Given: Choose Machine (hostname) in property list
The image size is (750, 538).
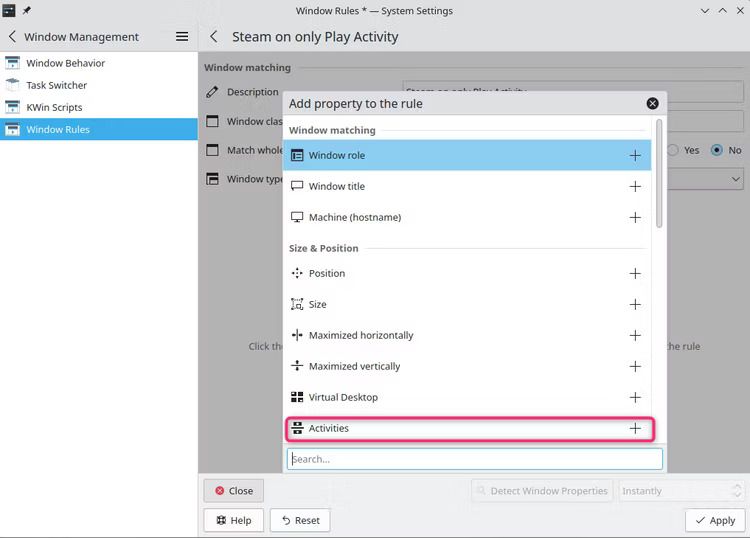Looking at the screenshot, I should coord(467,218).
